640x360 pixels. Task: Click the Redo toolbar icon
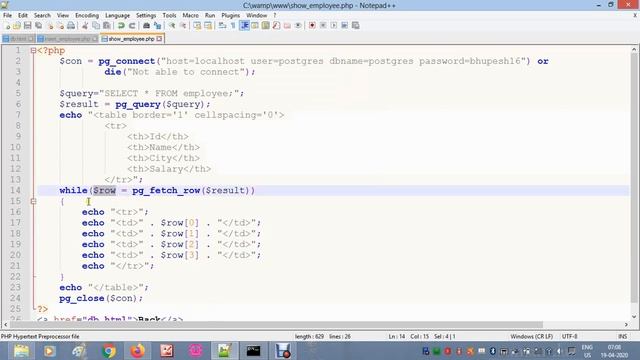click(x=132, y=26)
